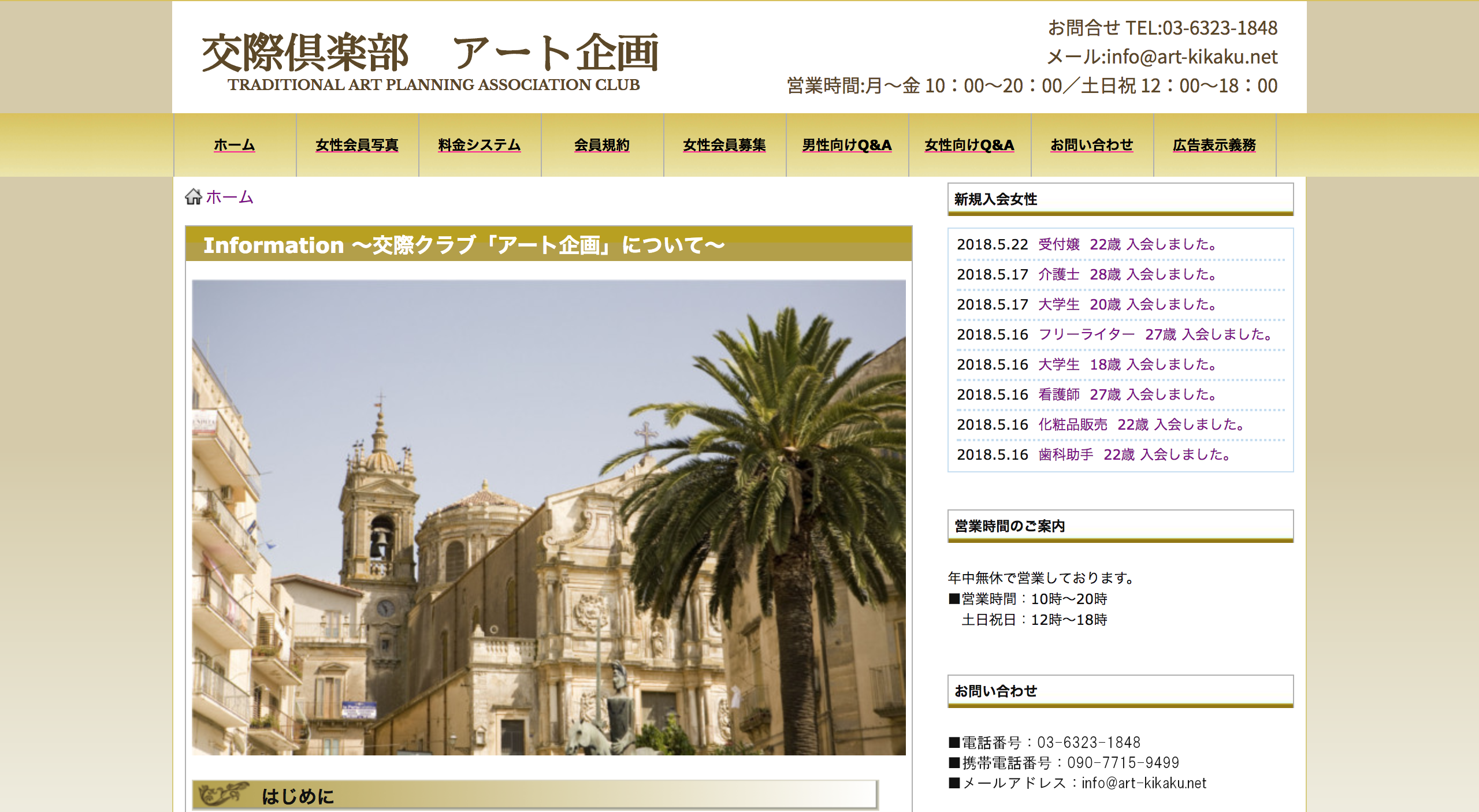Click the church and palm tree photo
Image resolution: width=1479 pixels, height=812 pixels.
[x=548, y=517]
